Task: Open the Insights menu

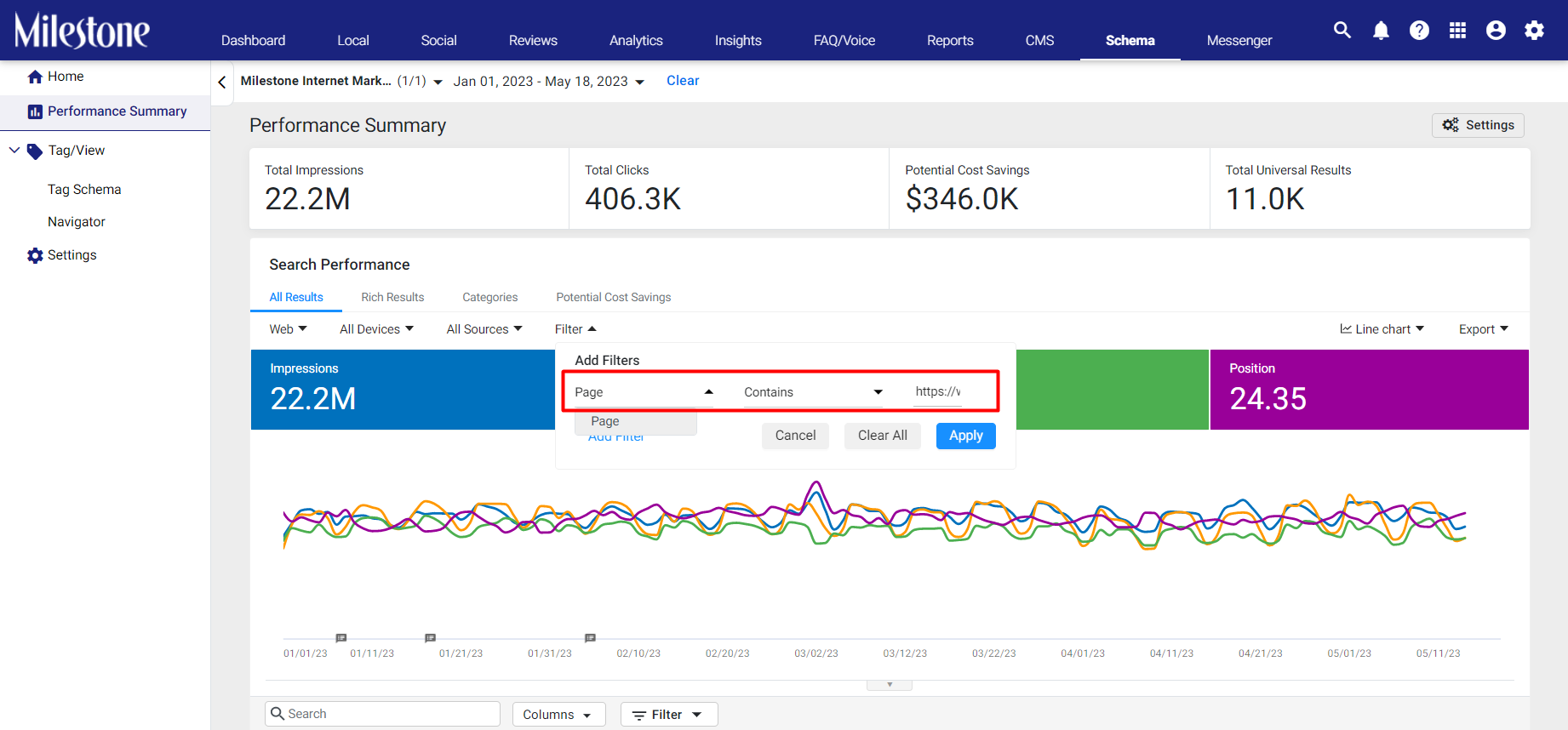Action: coord(738,40)
